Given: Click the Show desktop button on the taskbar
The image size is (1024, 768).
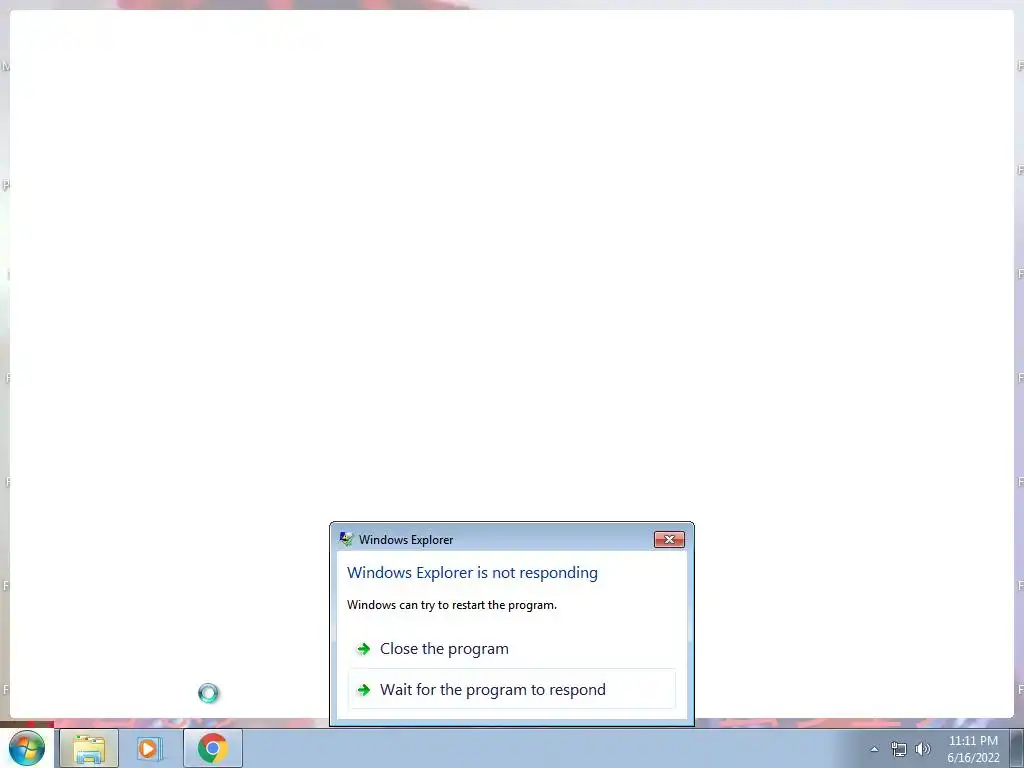Looking at the screenshot, I should [1017, 748].
